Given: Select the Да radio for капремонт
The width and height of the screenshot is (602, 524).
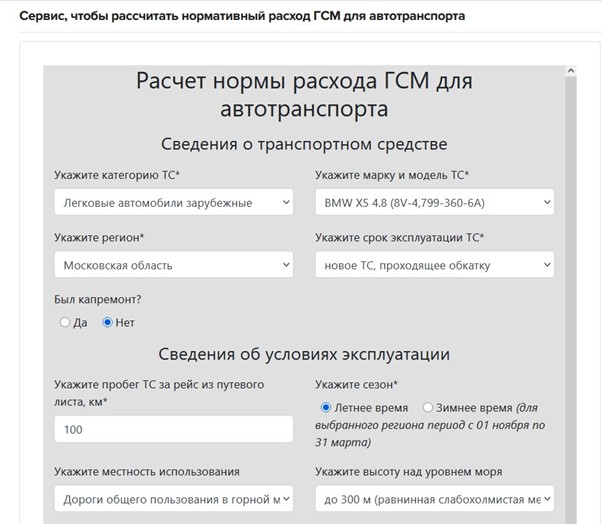Looking at the screenshot, I should coord(65,323).
